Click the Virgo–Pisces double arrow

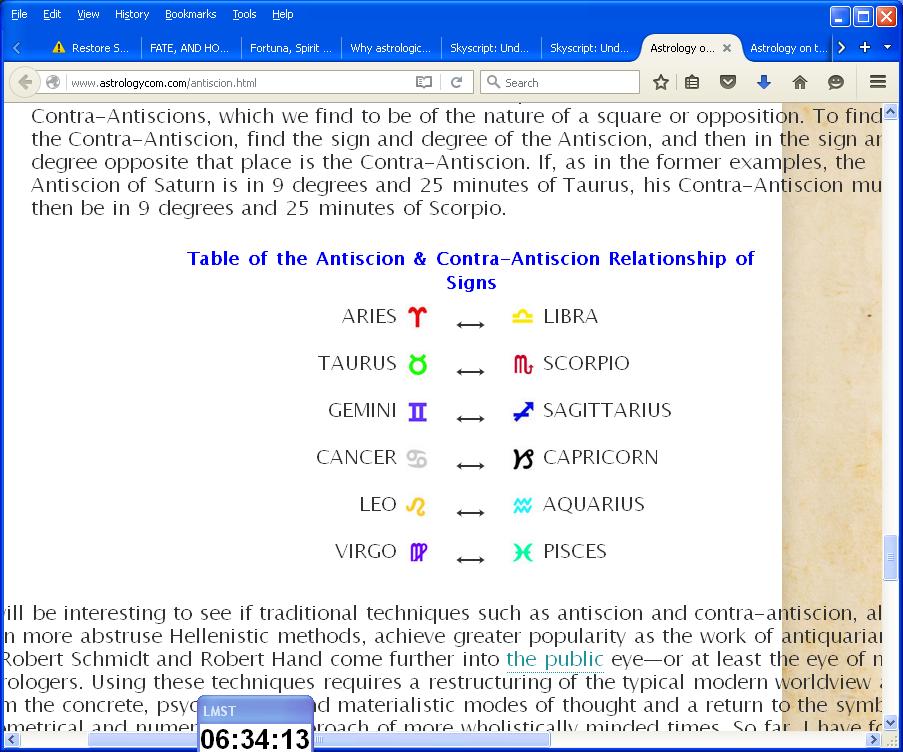coord(470,560)
